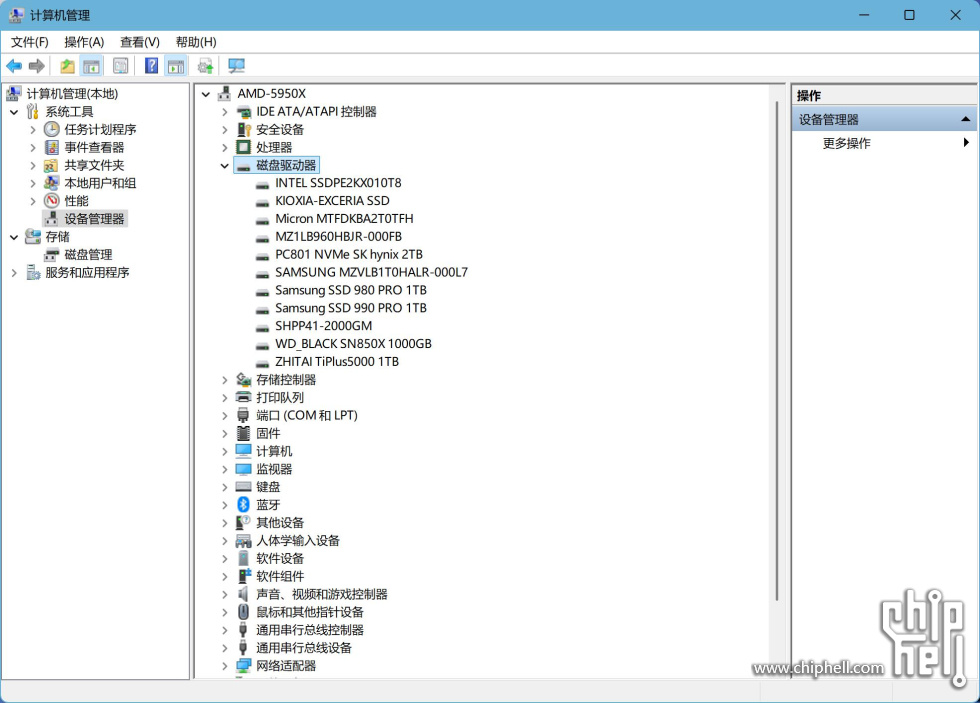Click the 任务计划程序 clock icon
This screenshot has width=980, height=703.
click(51, 129)
